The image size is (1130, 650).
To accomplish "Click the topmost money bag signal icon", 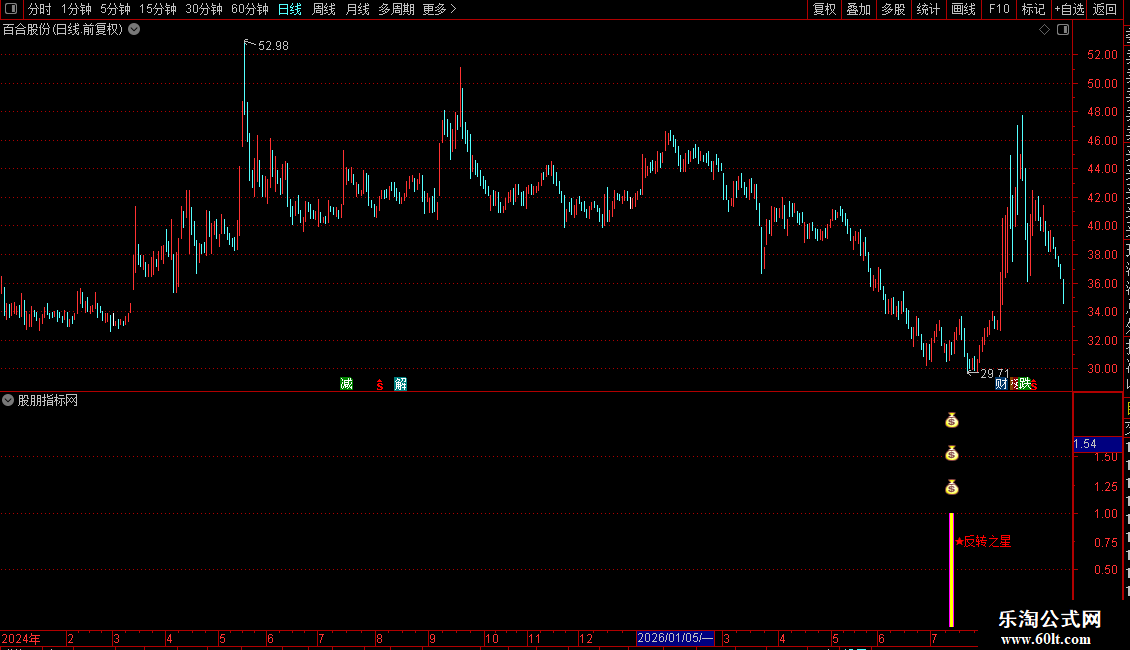I will pos(952,420).
